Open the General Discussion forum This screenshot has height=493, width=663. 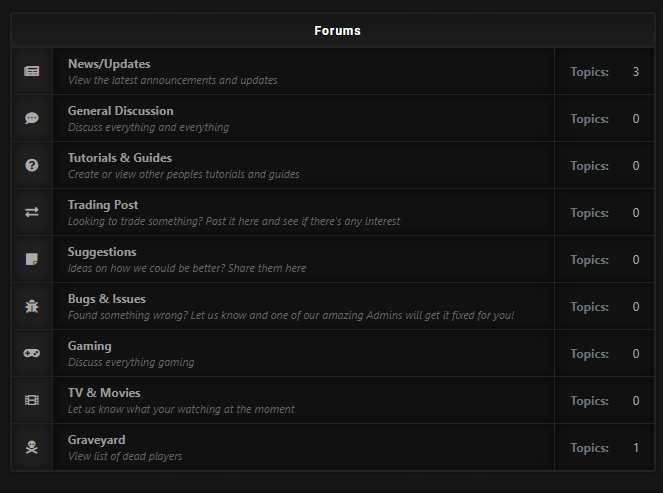(x=120, y=111)
